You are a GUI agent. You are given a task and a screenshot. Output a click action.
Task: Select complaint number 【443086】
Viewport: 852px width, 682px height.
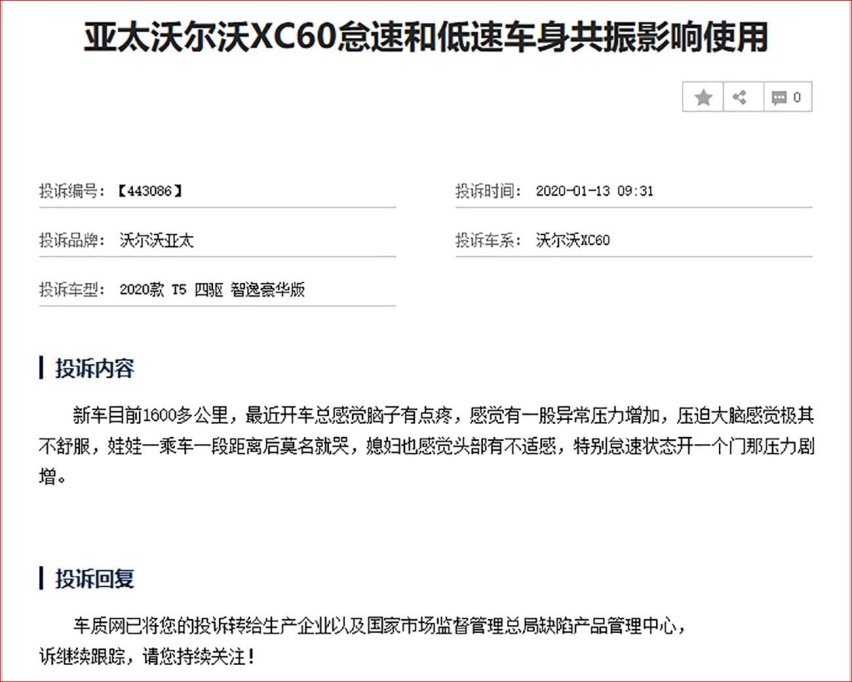coord(149,191)
